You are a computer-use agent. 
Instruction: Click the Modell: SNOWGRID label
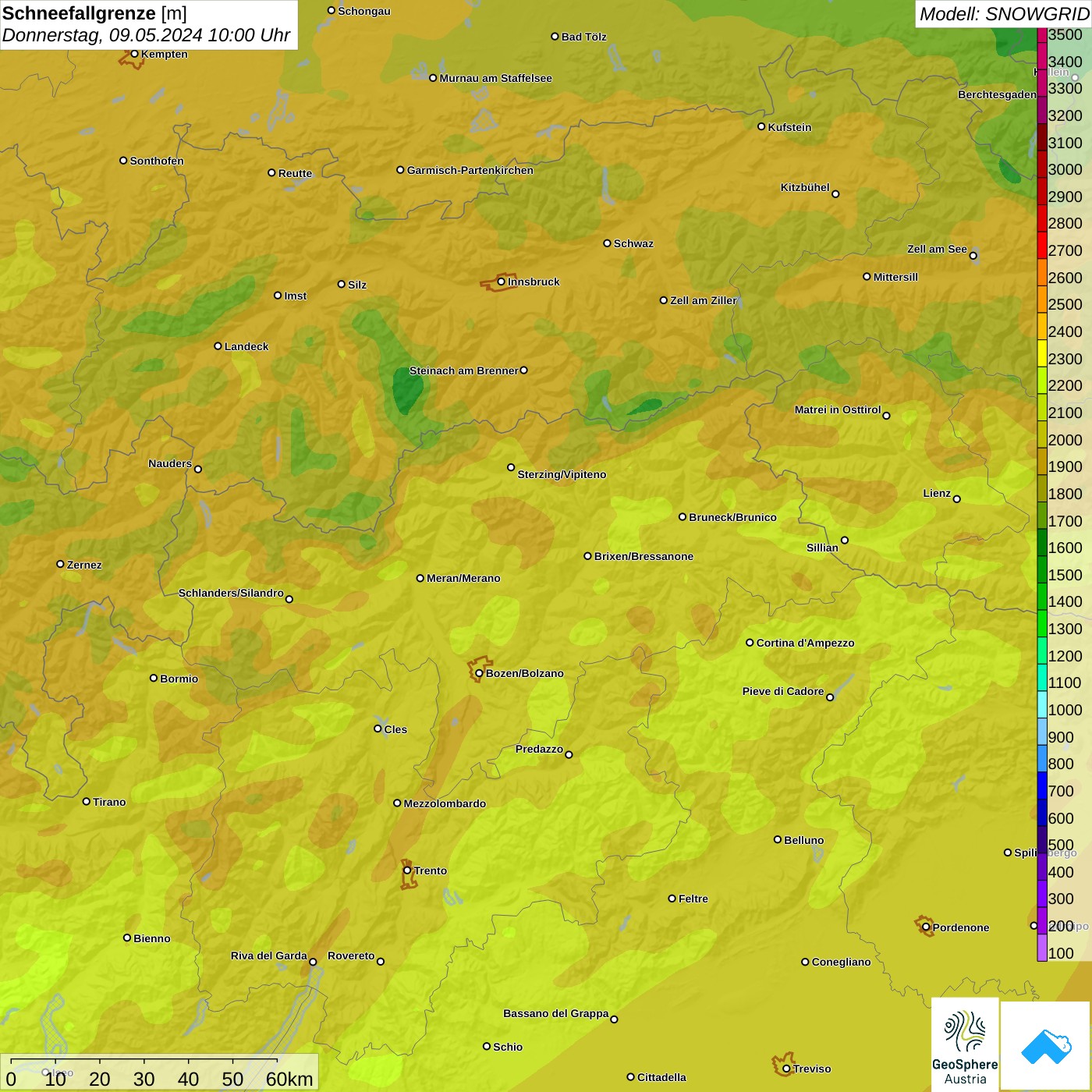coord(1004,14)
